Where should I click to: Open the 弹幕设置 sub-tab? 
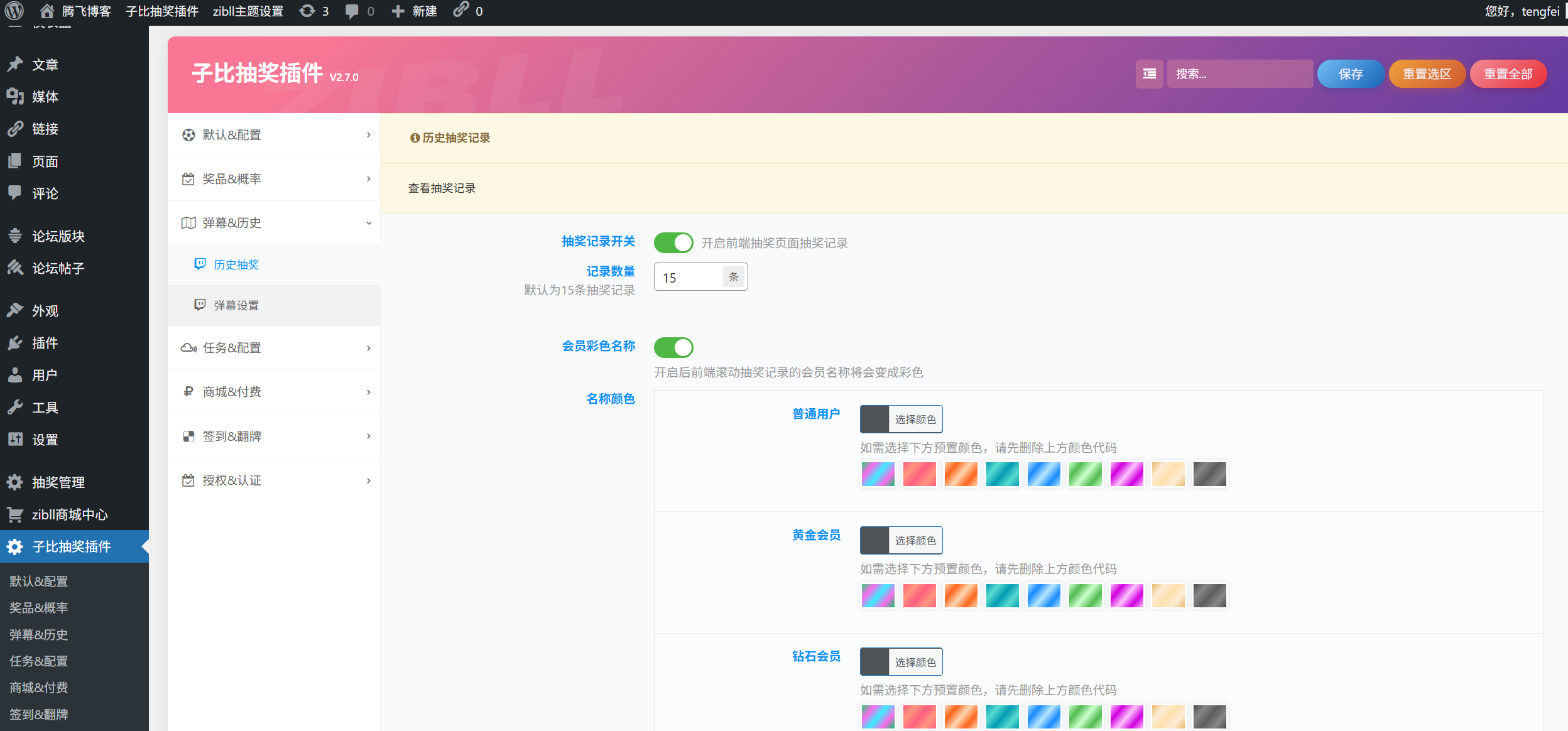(x=236, y=305)
